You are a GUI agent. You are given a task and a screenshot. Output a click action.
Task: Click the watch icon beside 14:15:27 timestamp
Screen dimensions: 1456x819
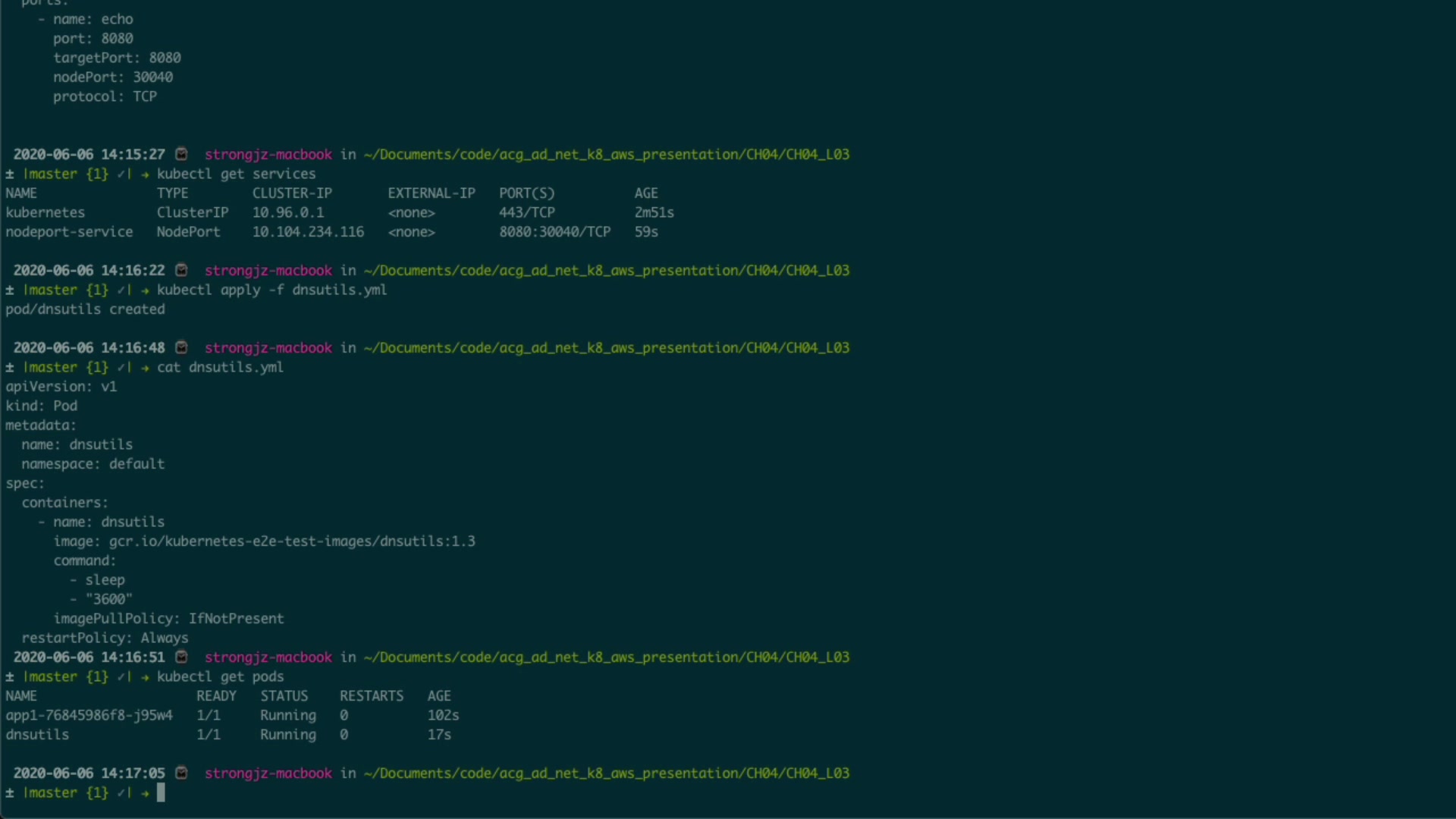(181, 154)
